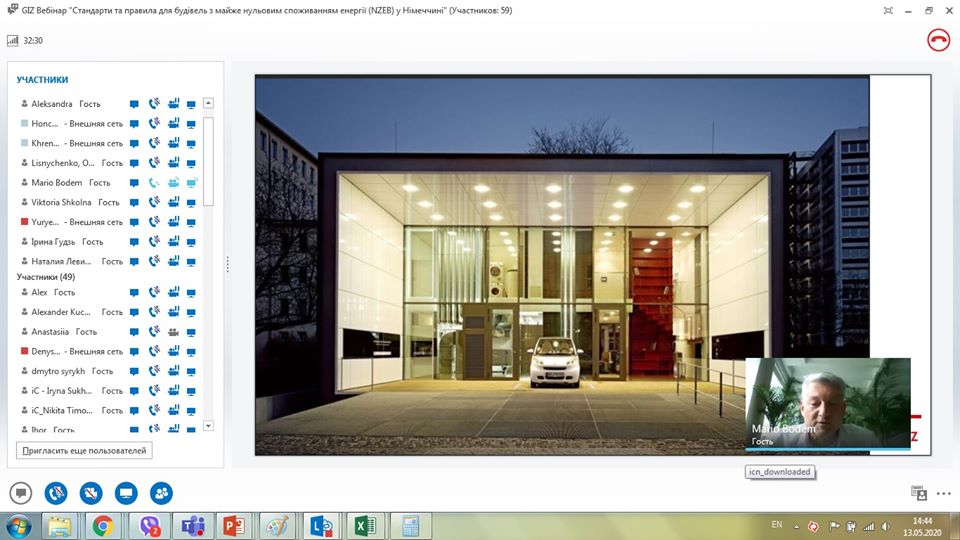960x540 pixels.
Task: Toggle the camera video button in bottom bar
Action: click(91, 493)
